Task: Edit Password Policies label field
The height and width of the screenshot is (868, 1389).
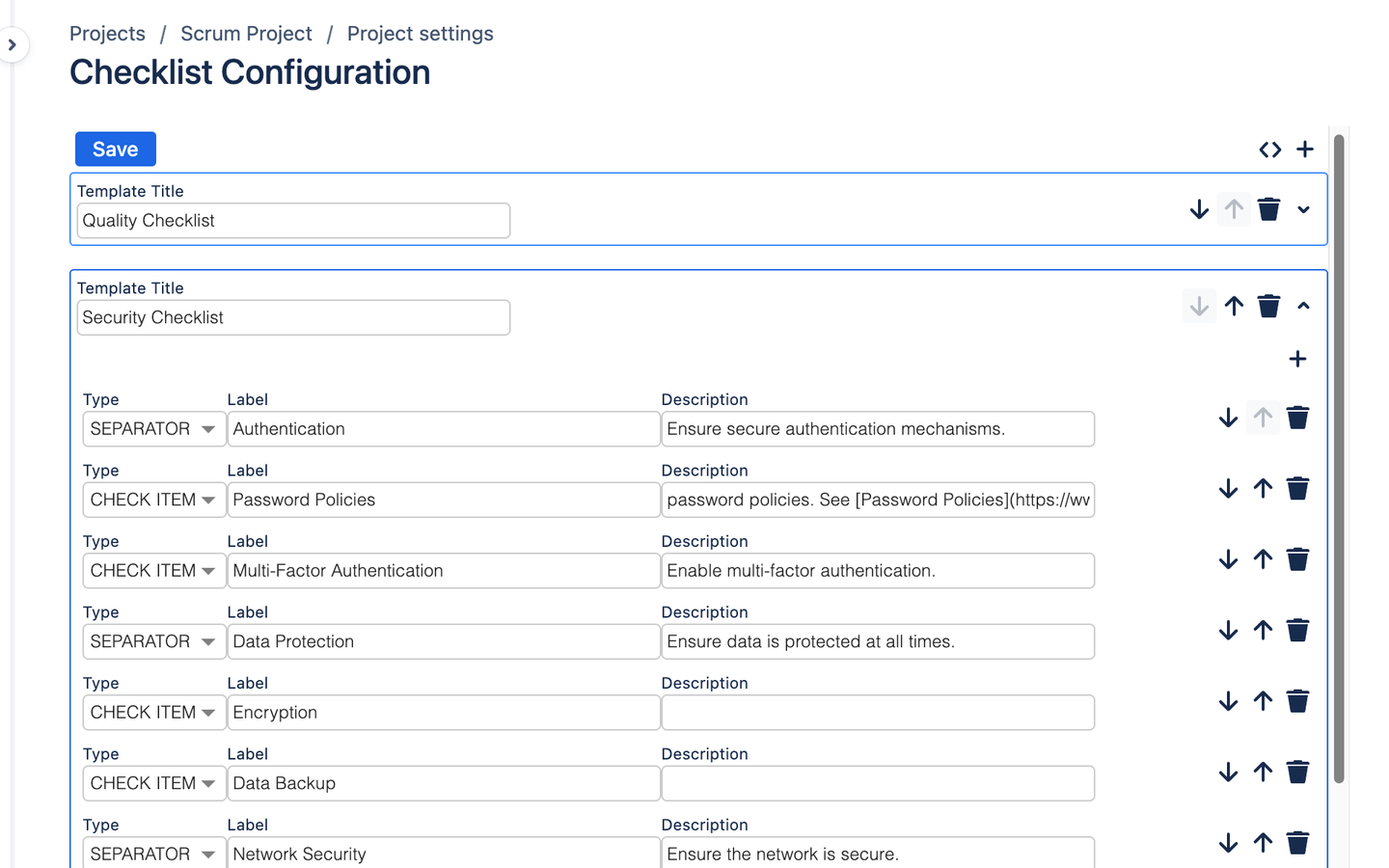Action: pos(444,500)
